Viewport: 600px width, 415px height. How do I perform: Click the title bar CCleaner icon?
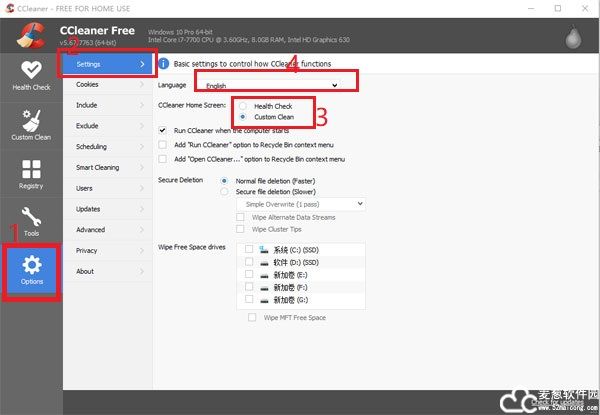pyautogui.click(x=10, y=8)
